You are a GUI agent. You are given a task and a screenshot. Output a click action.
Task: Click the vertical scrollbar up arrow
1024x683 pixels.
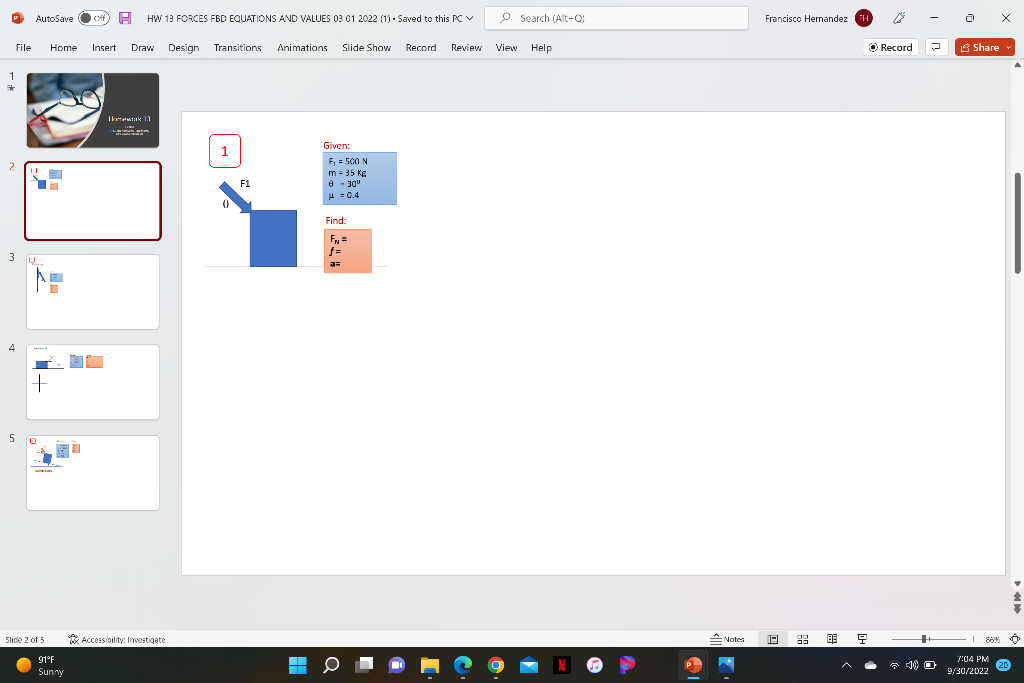coord(1017,65)
